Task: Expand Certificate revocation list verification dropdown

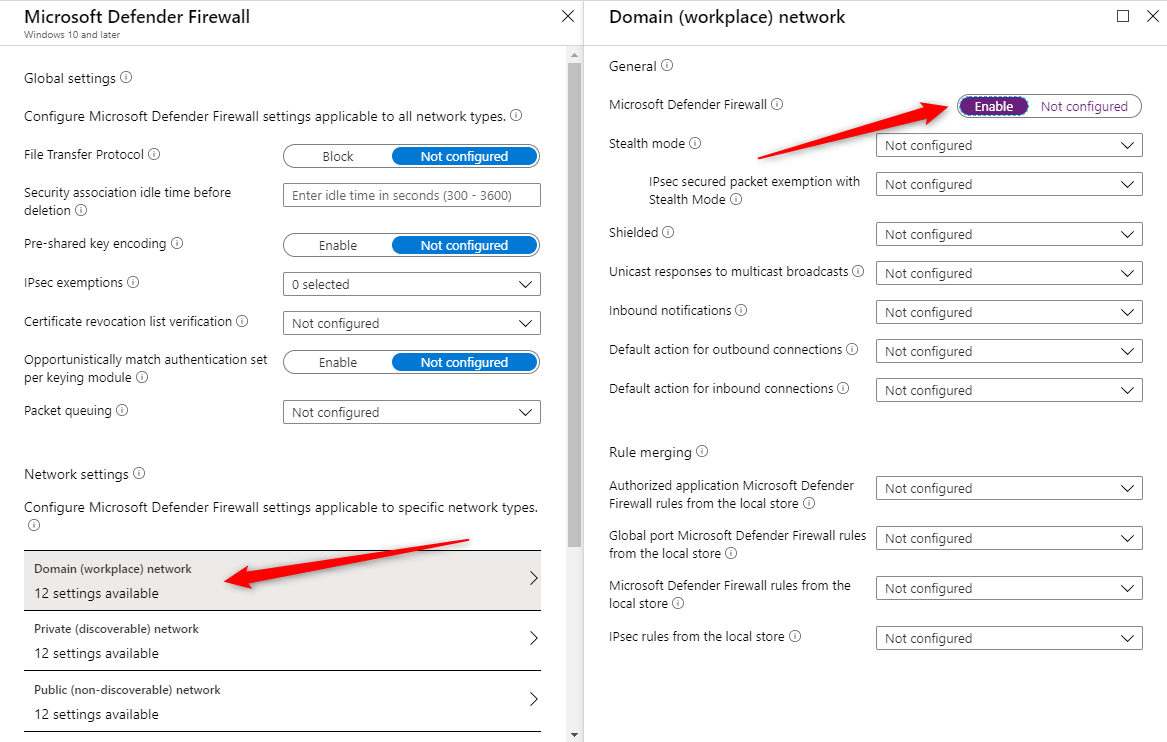Action: coord(412,323)
